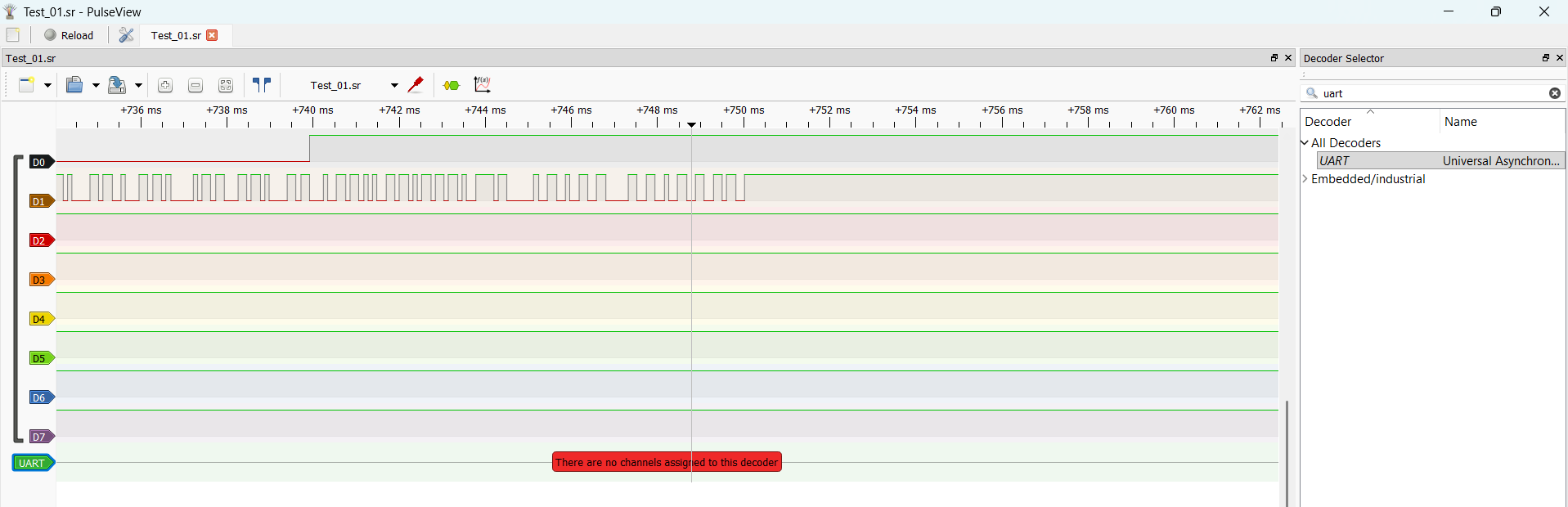This screenshot has width=1568, height=507.
Task: Select the D7 channel label
Action: pyautogui.click(x=41, y=437)
